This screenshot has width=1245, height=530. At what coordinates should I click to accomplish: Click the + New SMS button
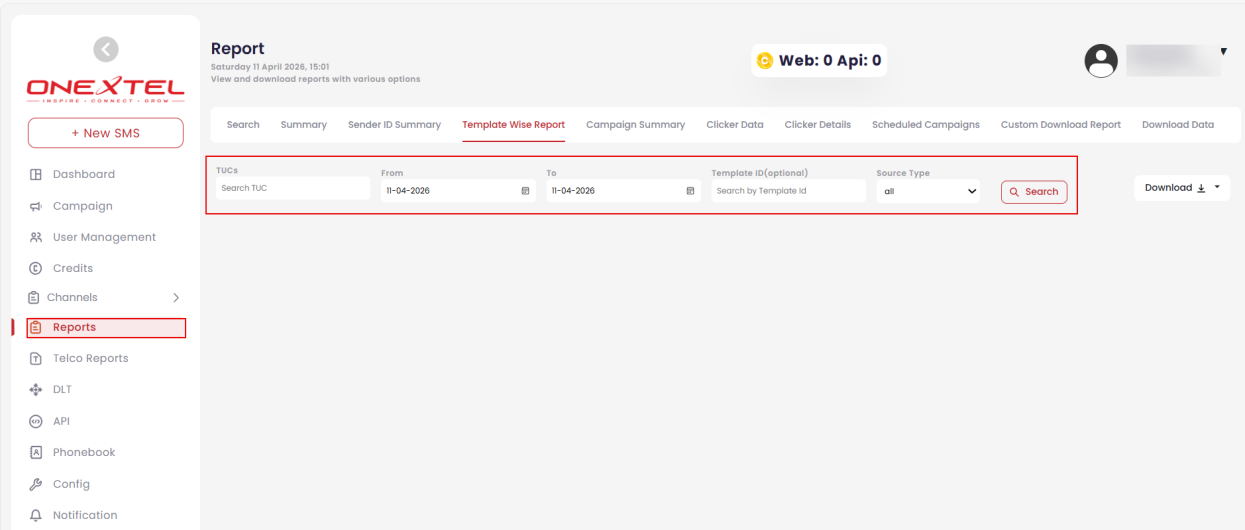(105, 133)
